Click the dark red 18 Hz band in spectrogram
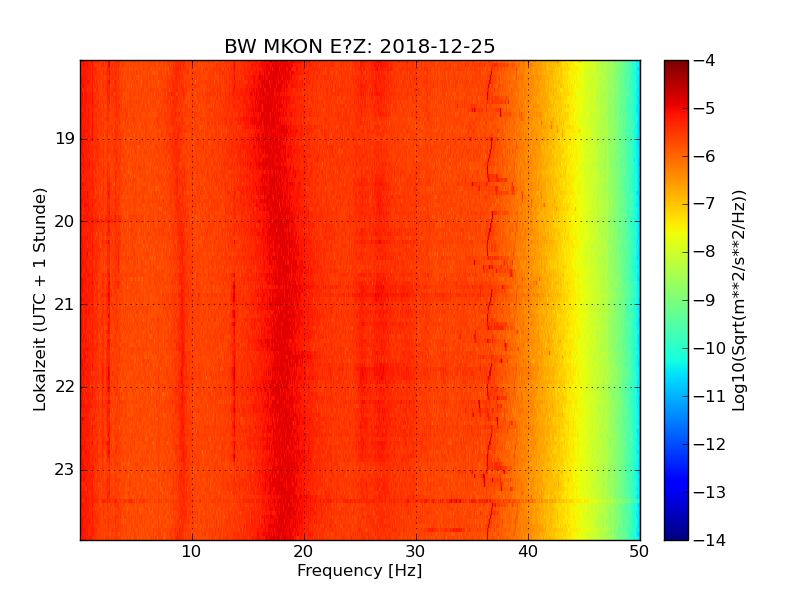 point(282,300)
